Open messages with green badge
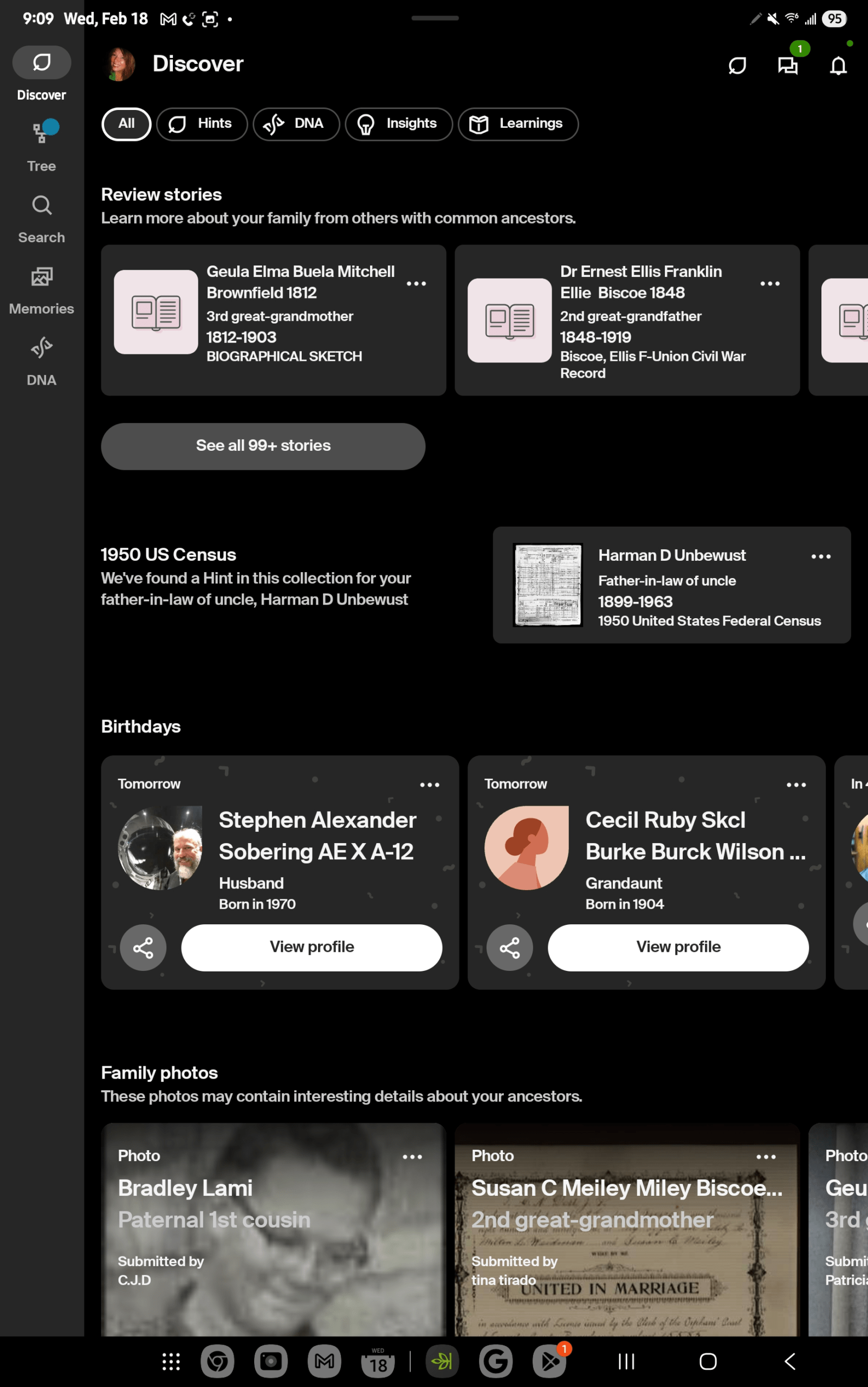This screenshot has height=1387, width=868. (x=788, y=66)
